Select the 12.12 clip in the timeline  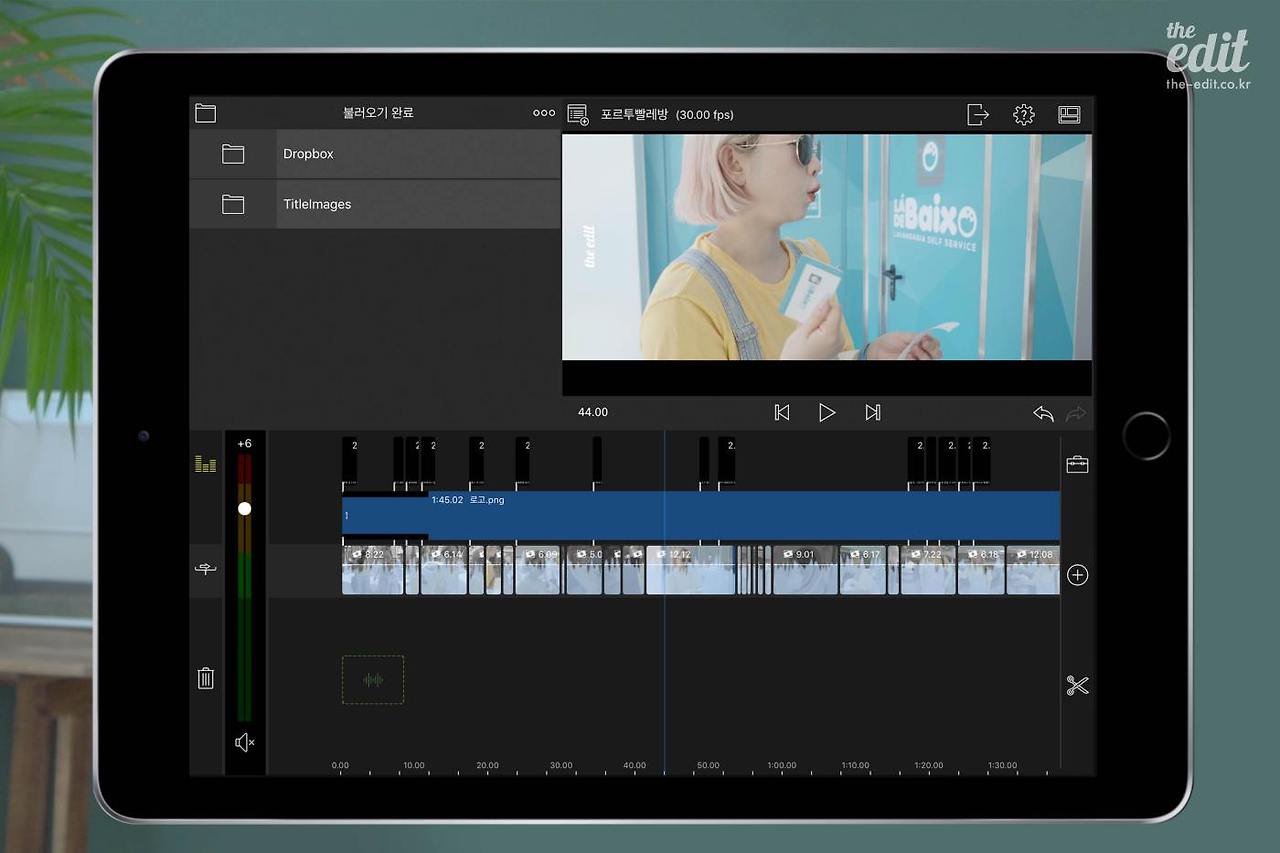click(691, 570)
